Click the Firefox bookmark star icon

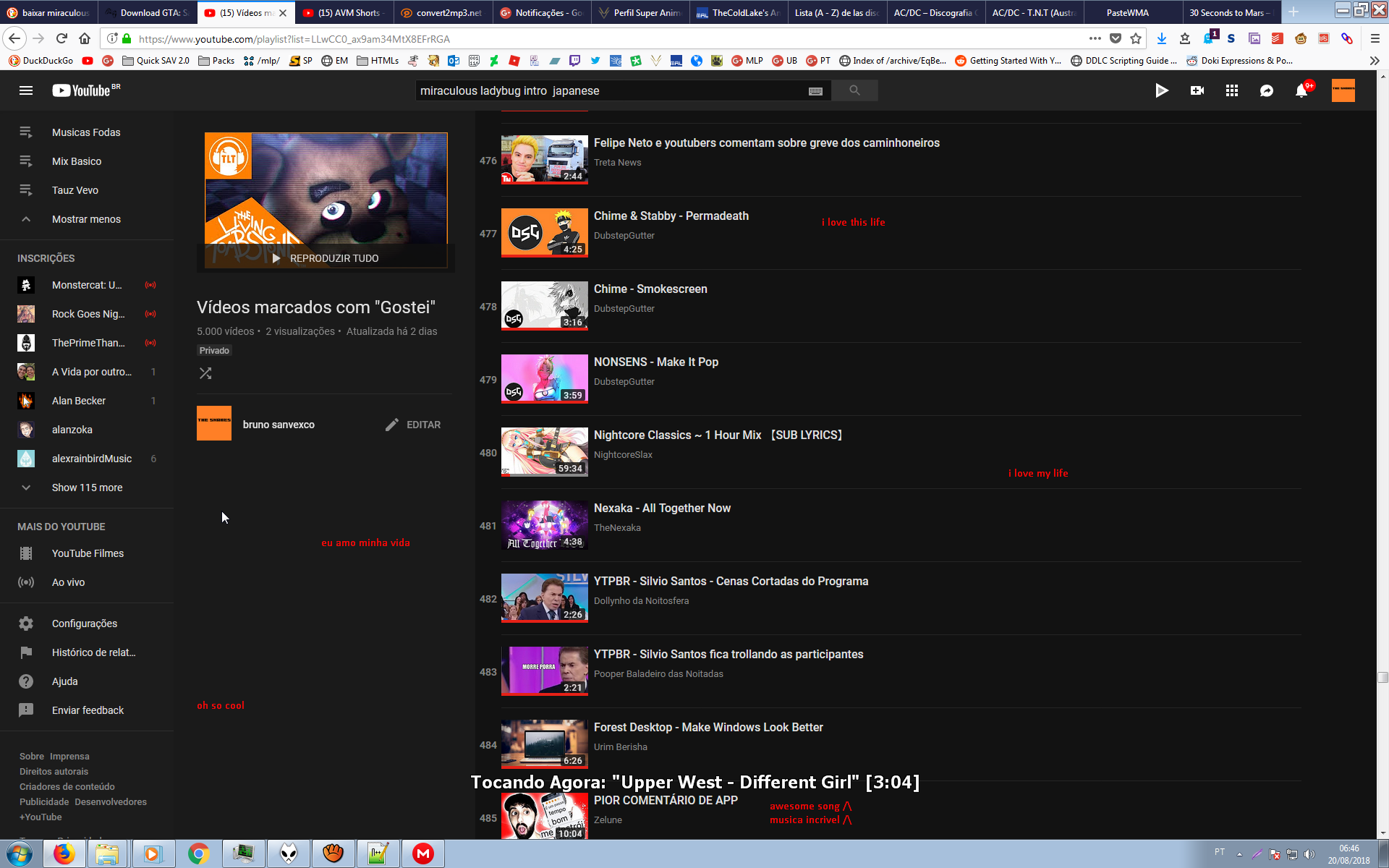(1136, 38)
